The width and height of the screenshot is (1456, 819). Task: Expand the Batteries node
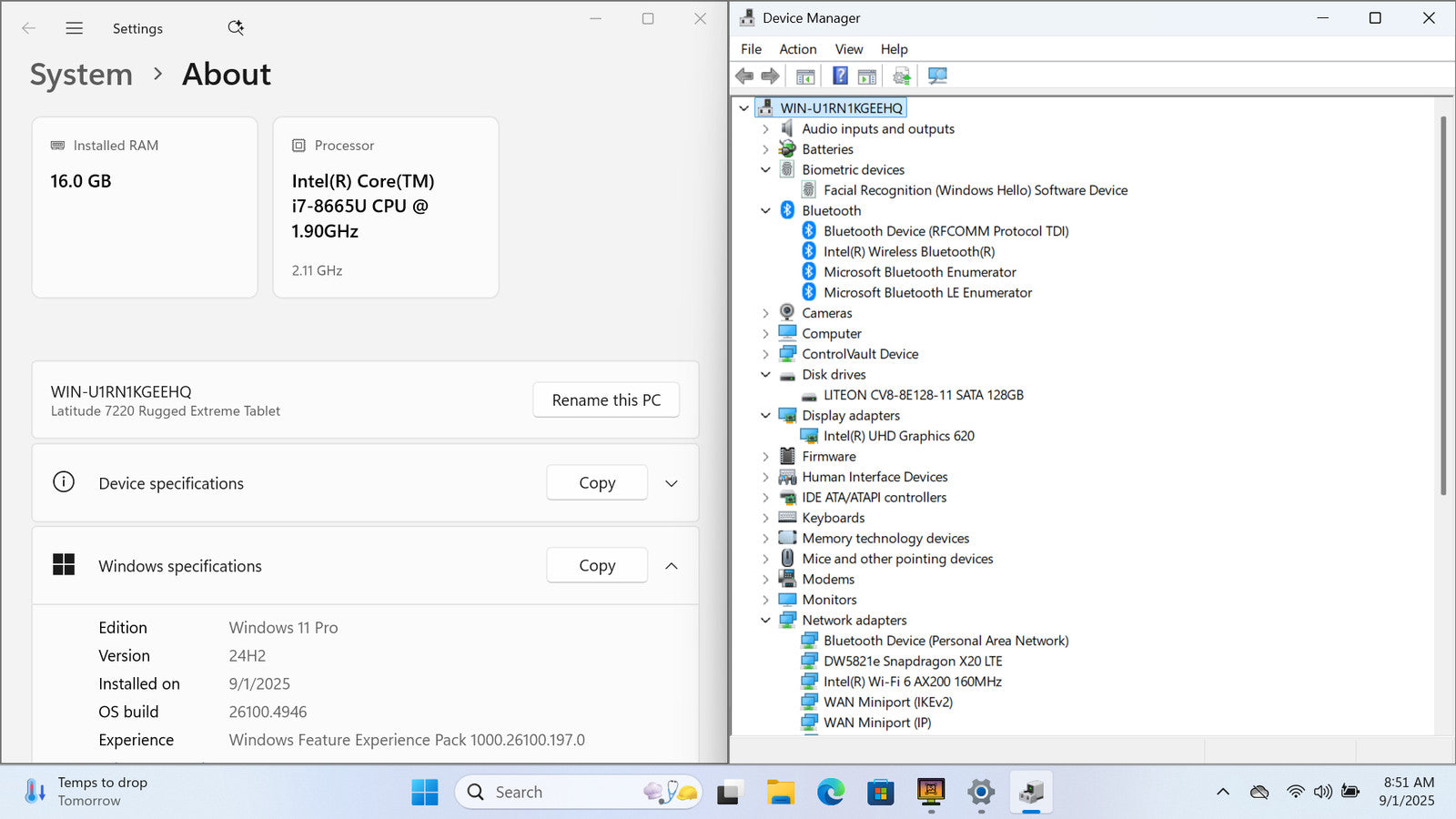[765, 149]
